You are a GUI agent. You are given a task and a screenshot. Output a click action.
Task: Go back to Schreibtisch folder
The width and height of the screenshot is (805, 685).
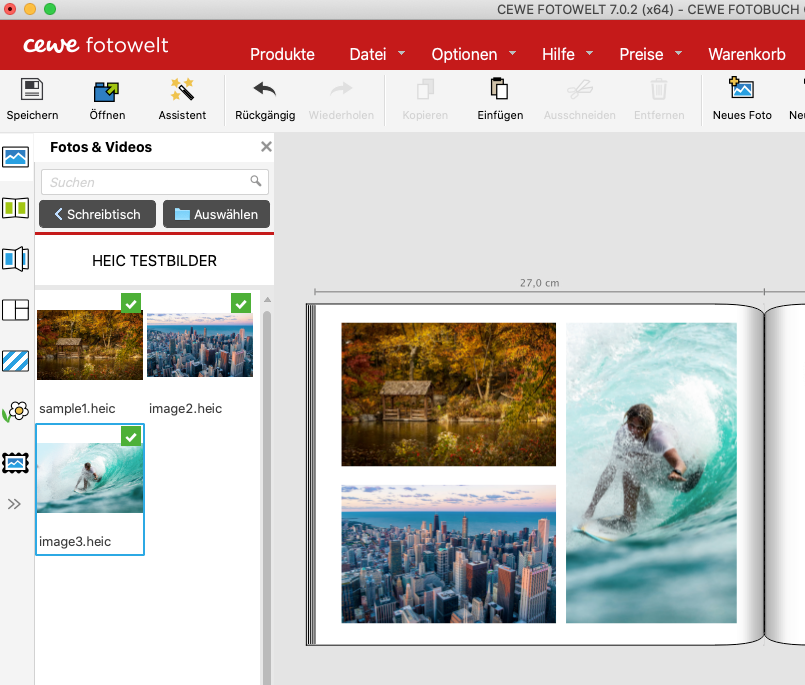click(x=97, y=214)
